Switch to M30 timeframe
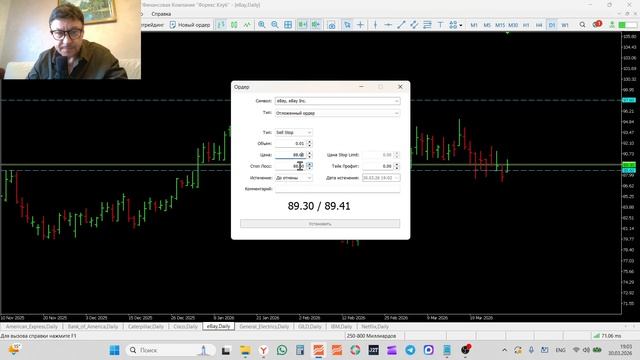640x360 pixels. pyautogui.click(x=513, y=25)
